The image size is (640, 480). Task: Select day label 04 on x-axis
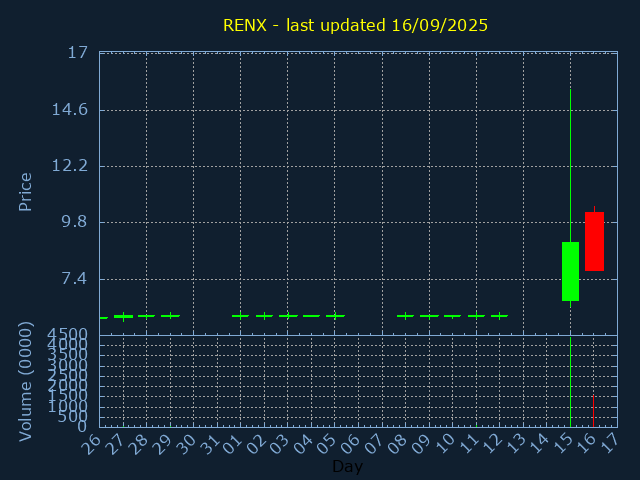(x=302, y=444)
